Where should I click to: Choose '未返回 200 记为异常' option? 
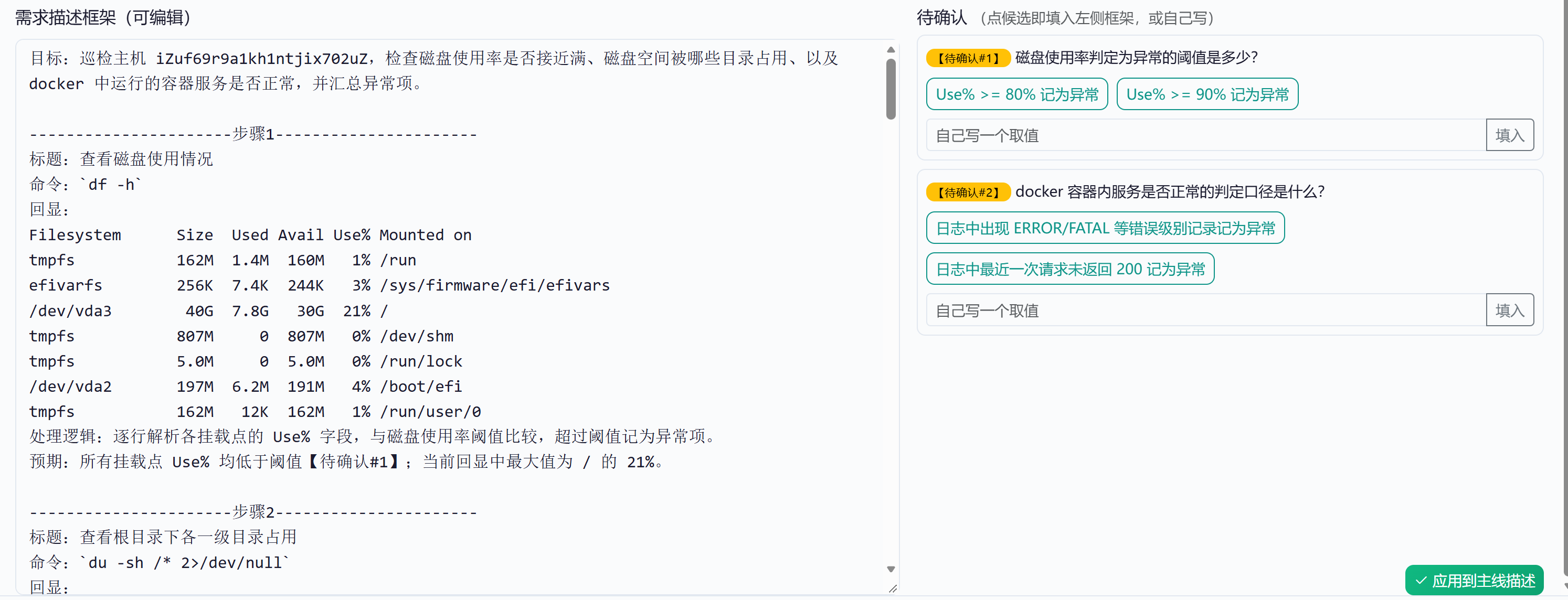[1070, 269]
